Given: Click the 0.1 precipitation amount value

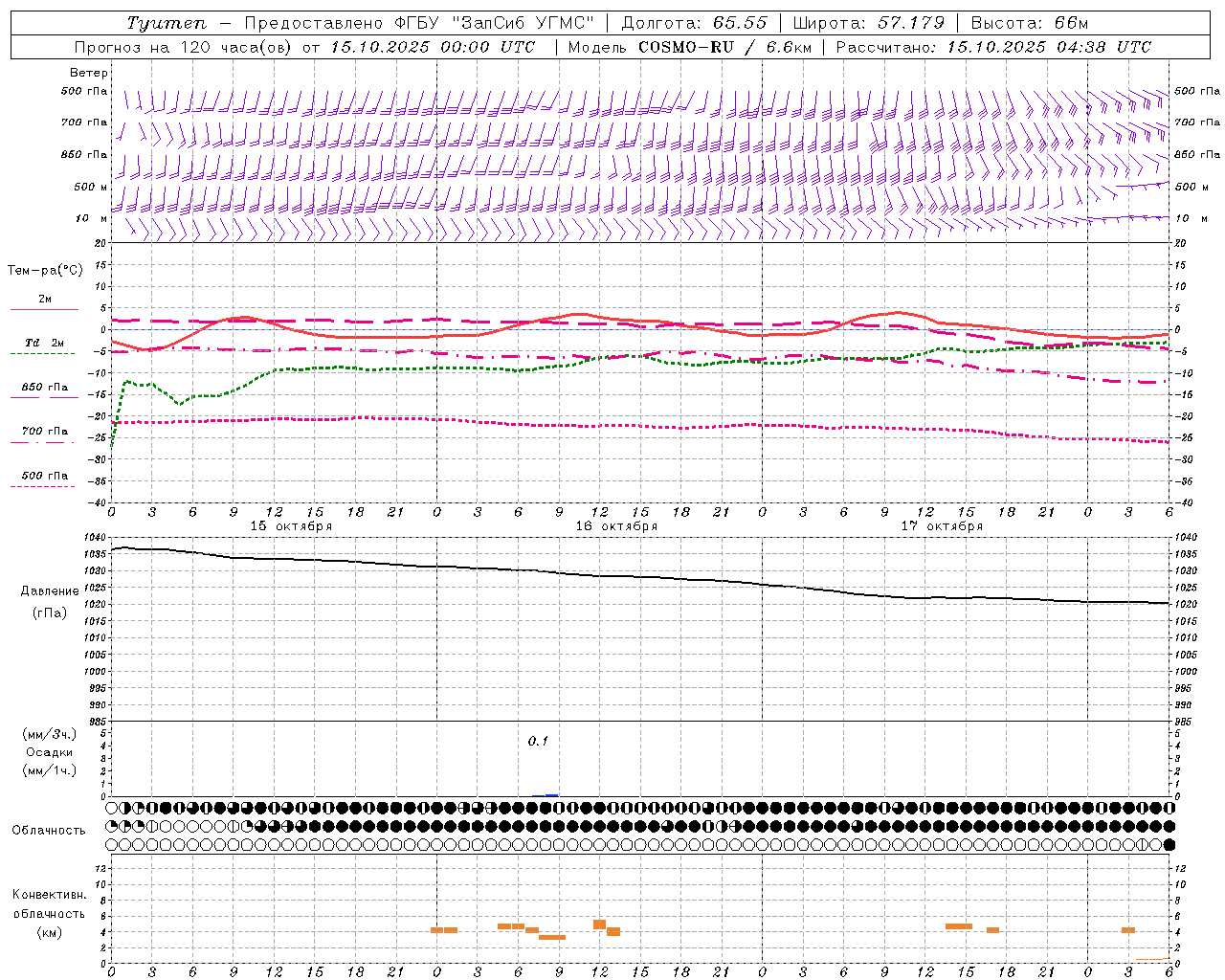Looking at the screenshot, I should 538,742.
